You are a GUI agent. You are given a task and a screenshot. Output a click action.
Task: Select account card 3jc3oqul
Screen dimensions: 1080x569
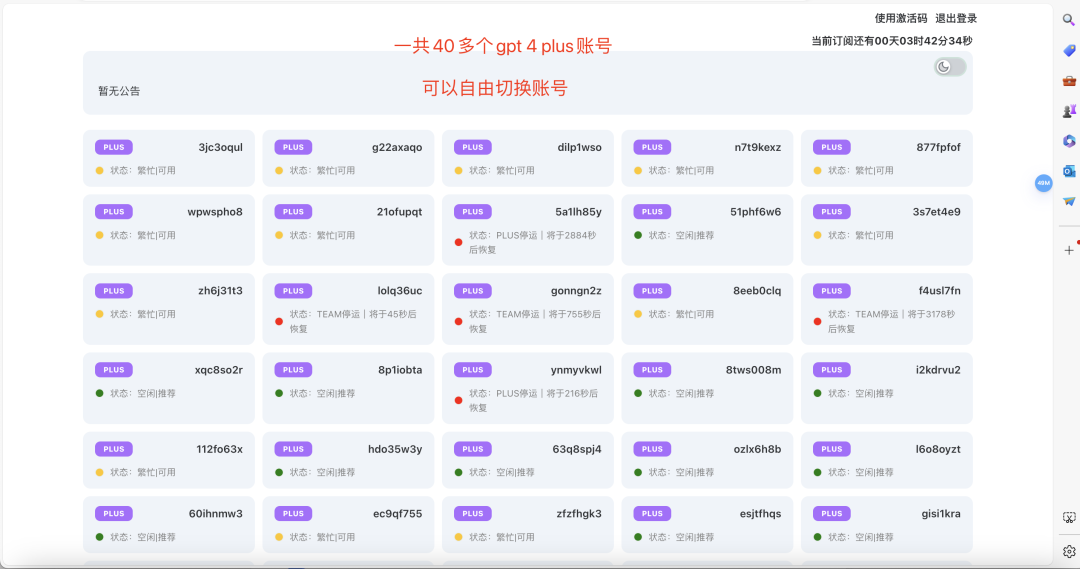click(x=169, y=158)
